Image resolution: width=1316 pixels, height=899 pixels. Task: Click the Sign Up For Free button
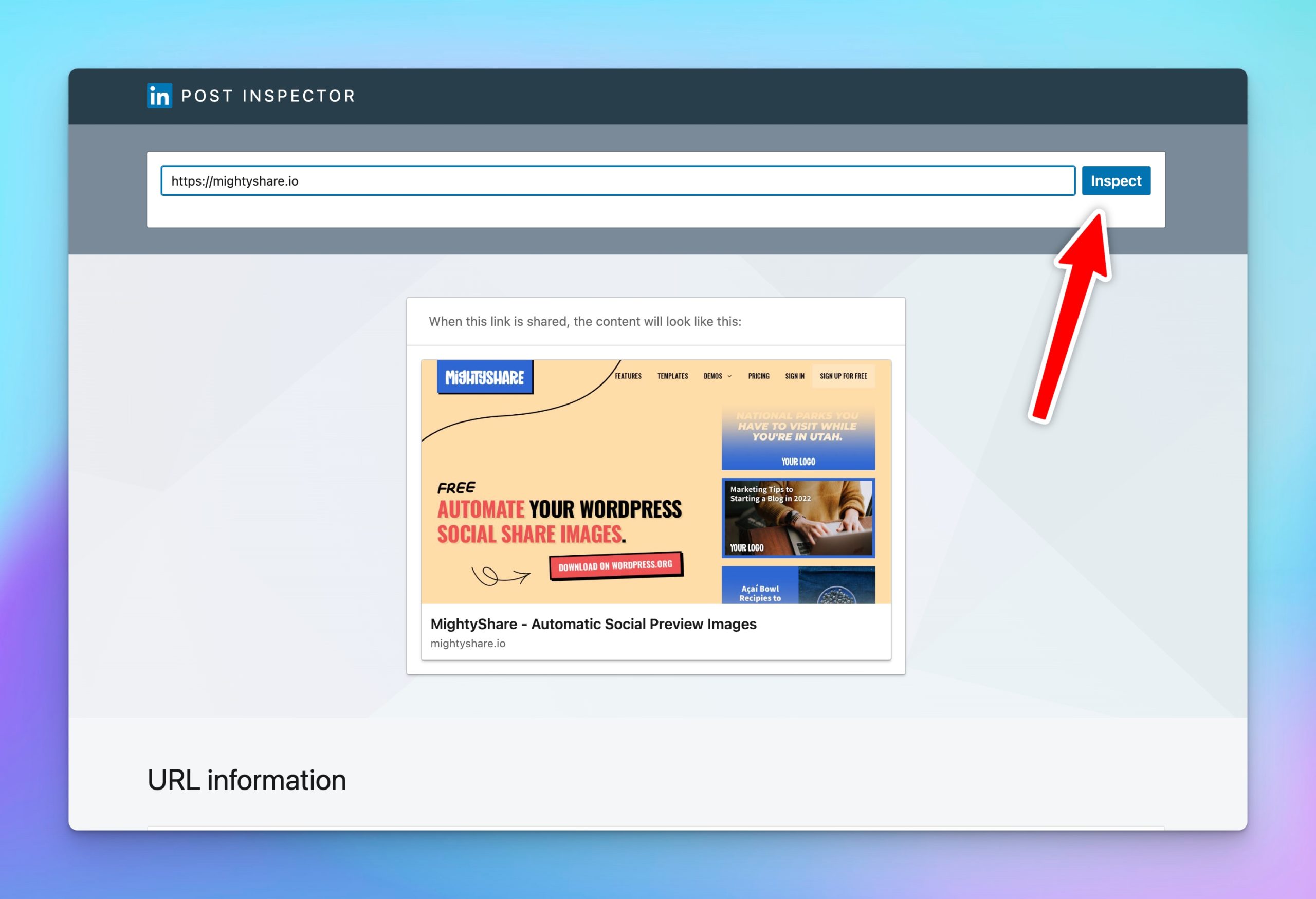pos(843,376)
